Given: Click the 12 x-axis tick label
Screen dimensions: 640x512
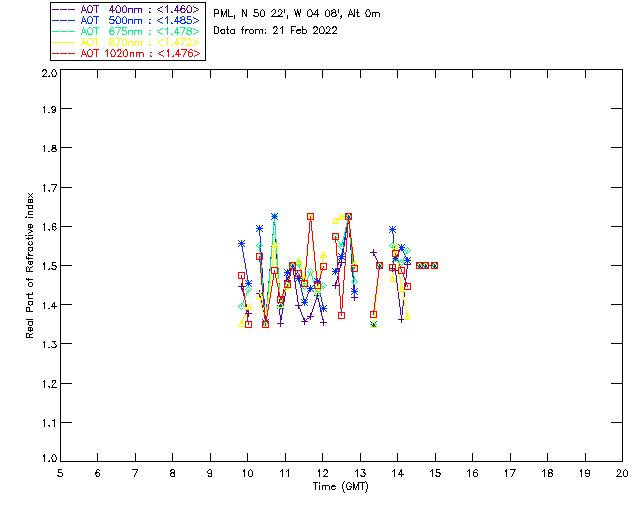Looking at the screenshot, I should tap(322, 473).
